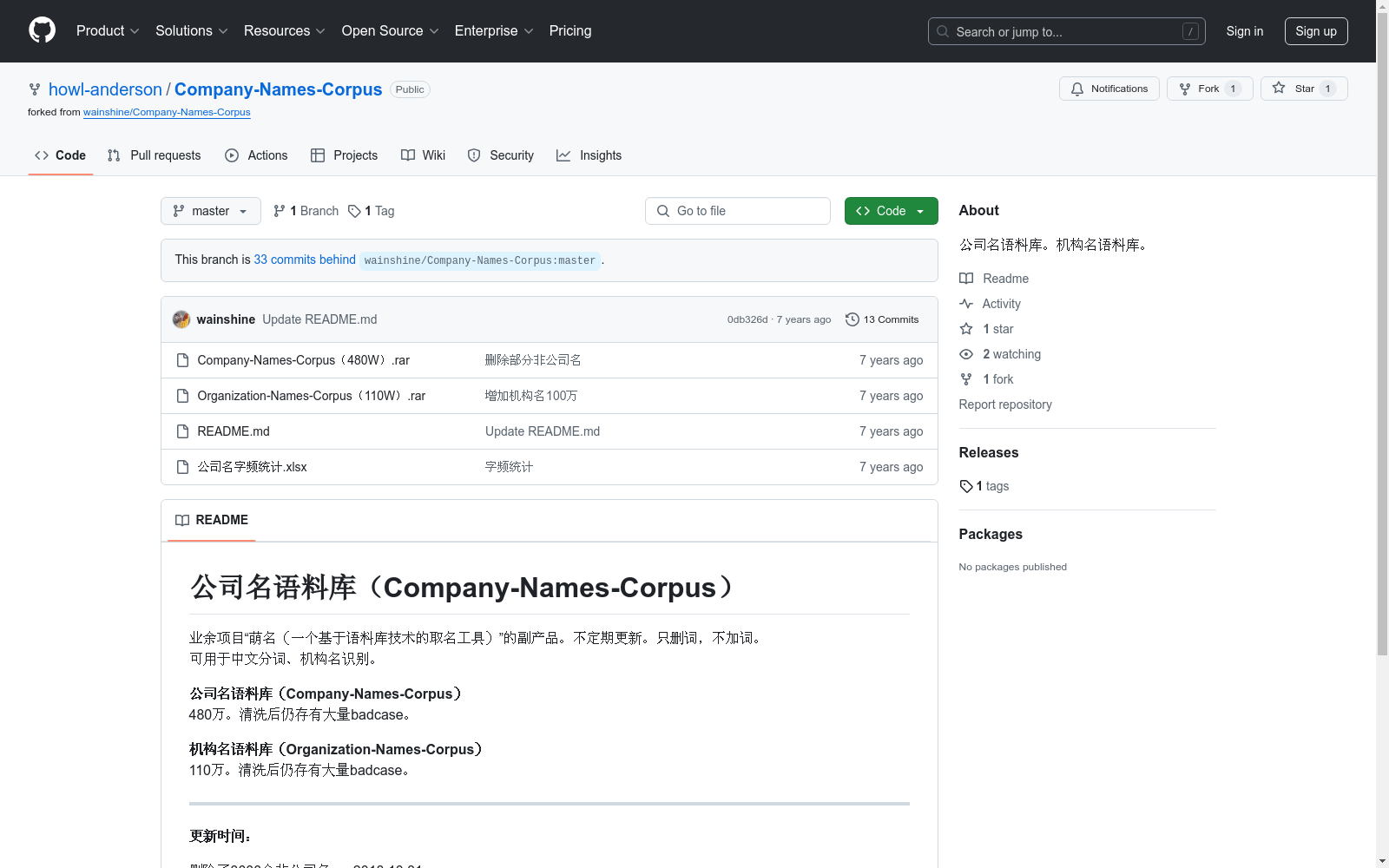Switch to the Insights tab
This screenshot has width=1389, height=868.
(589, 155)
